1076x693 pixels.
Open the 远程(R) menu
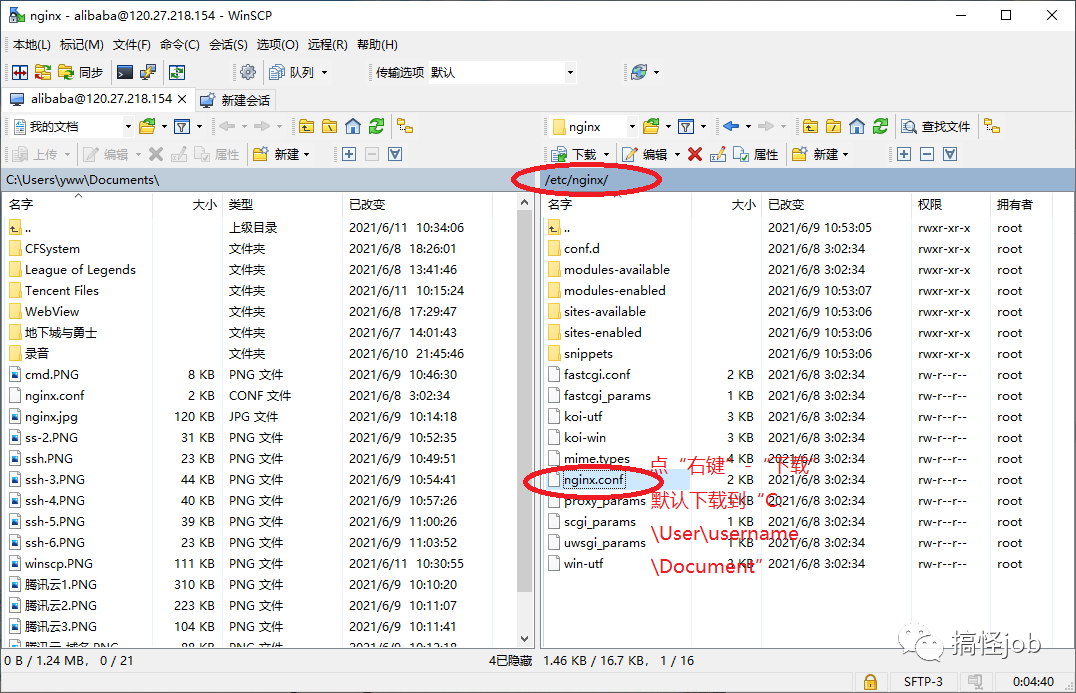[327, 45]
